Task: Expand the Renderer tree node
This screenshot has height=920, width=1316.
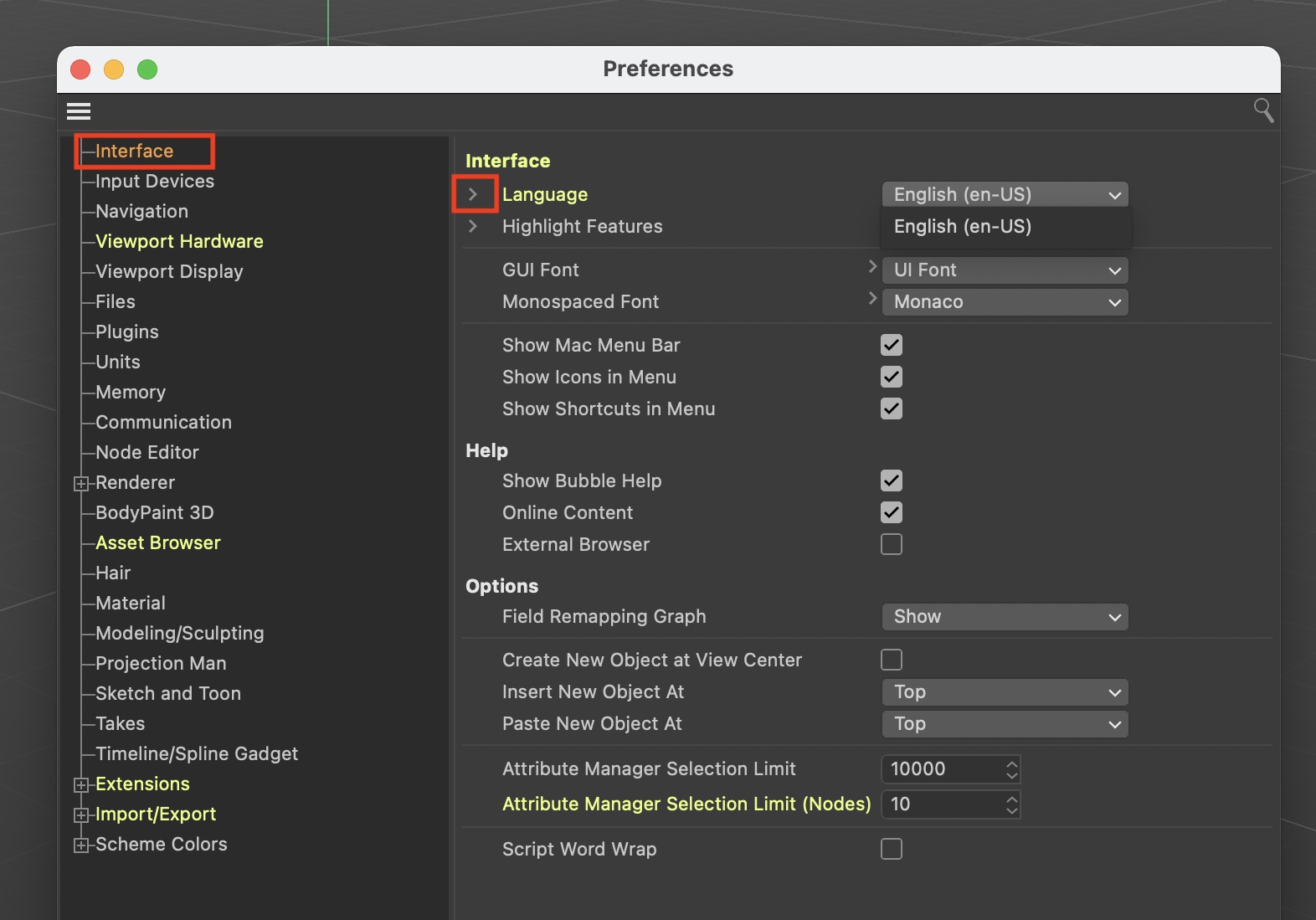Action: 81,483
